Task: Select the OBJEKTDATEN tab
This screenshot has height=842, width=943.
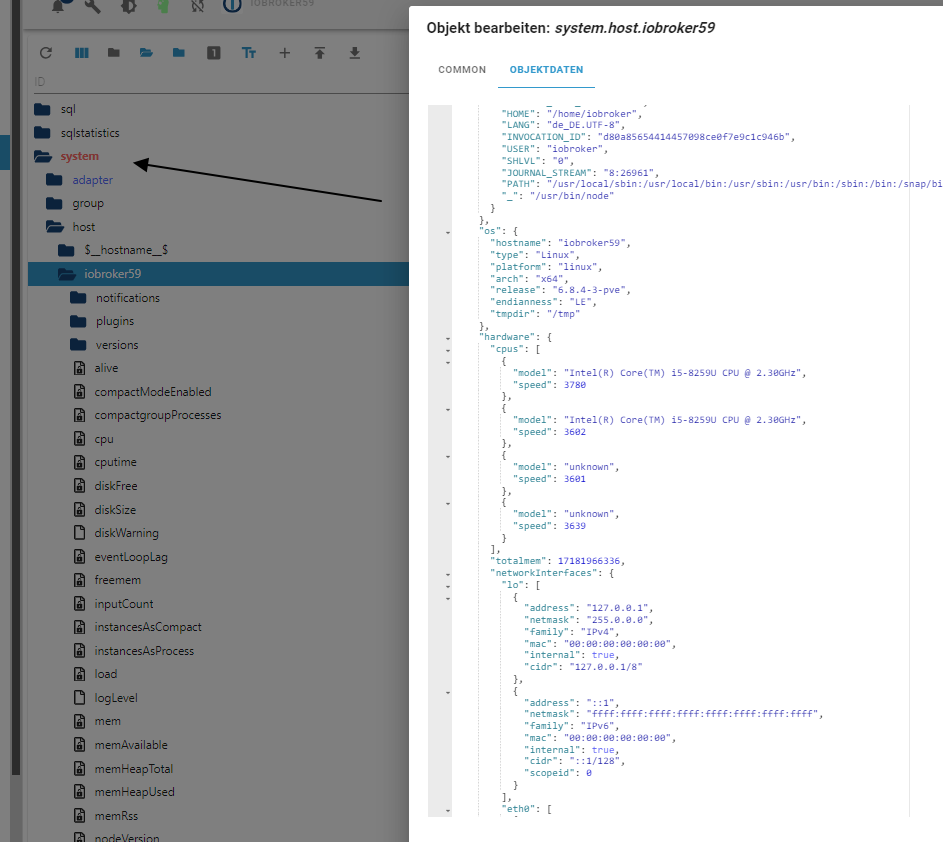Action: point(546,70)
